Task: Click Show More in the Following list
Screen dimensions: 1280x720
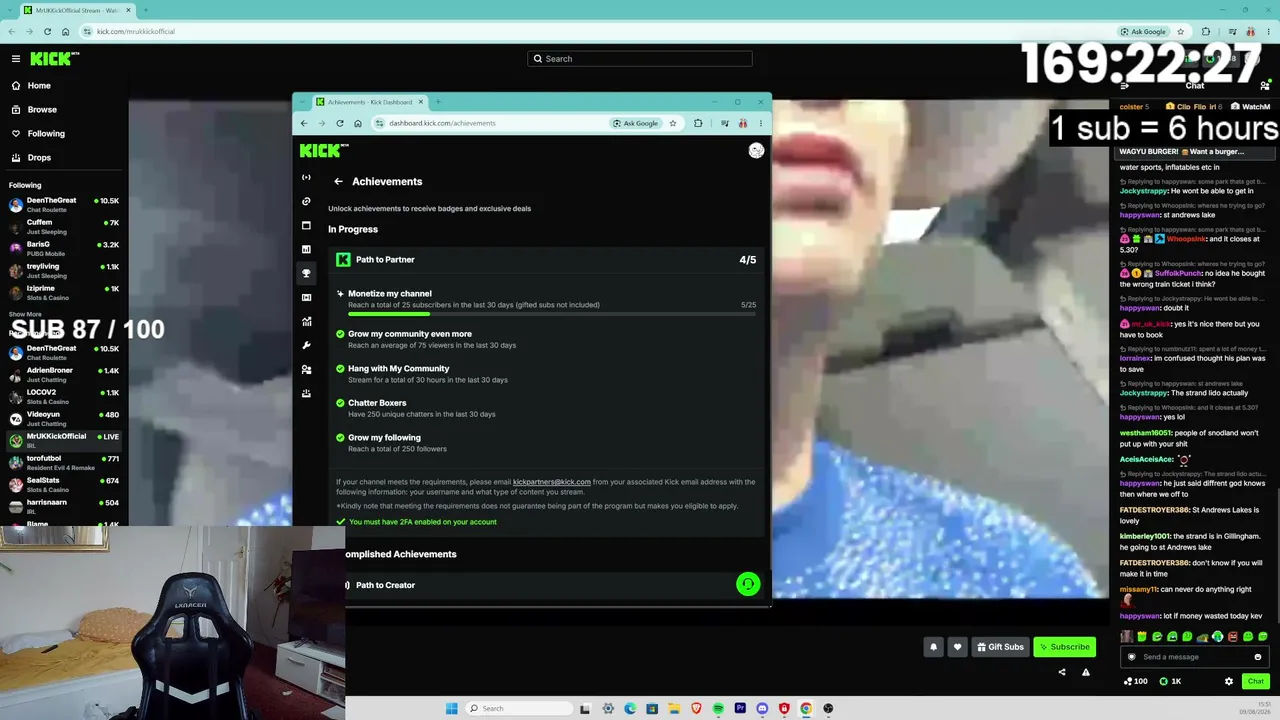Action: (25, 314)
